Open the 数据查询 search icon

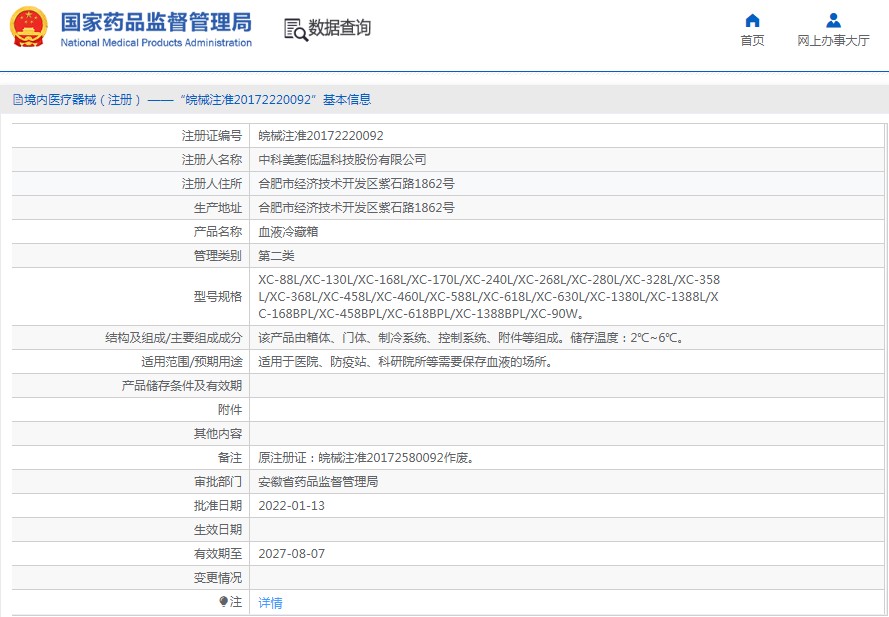click(295, 29)
